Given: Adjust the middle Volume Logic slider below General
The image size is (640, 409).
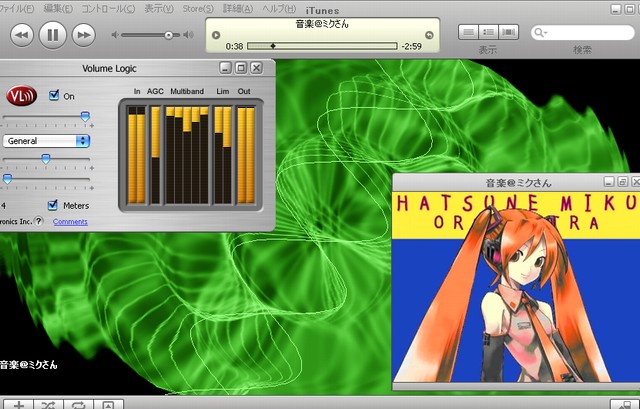Looking at the screenshot, I should coord(46,159).
